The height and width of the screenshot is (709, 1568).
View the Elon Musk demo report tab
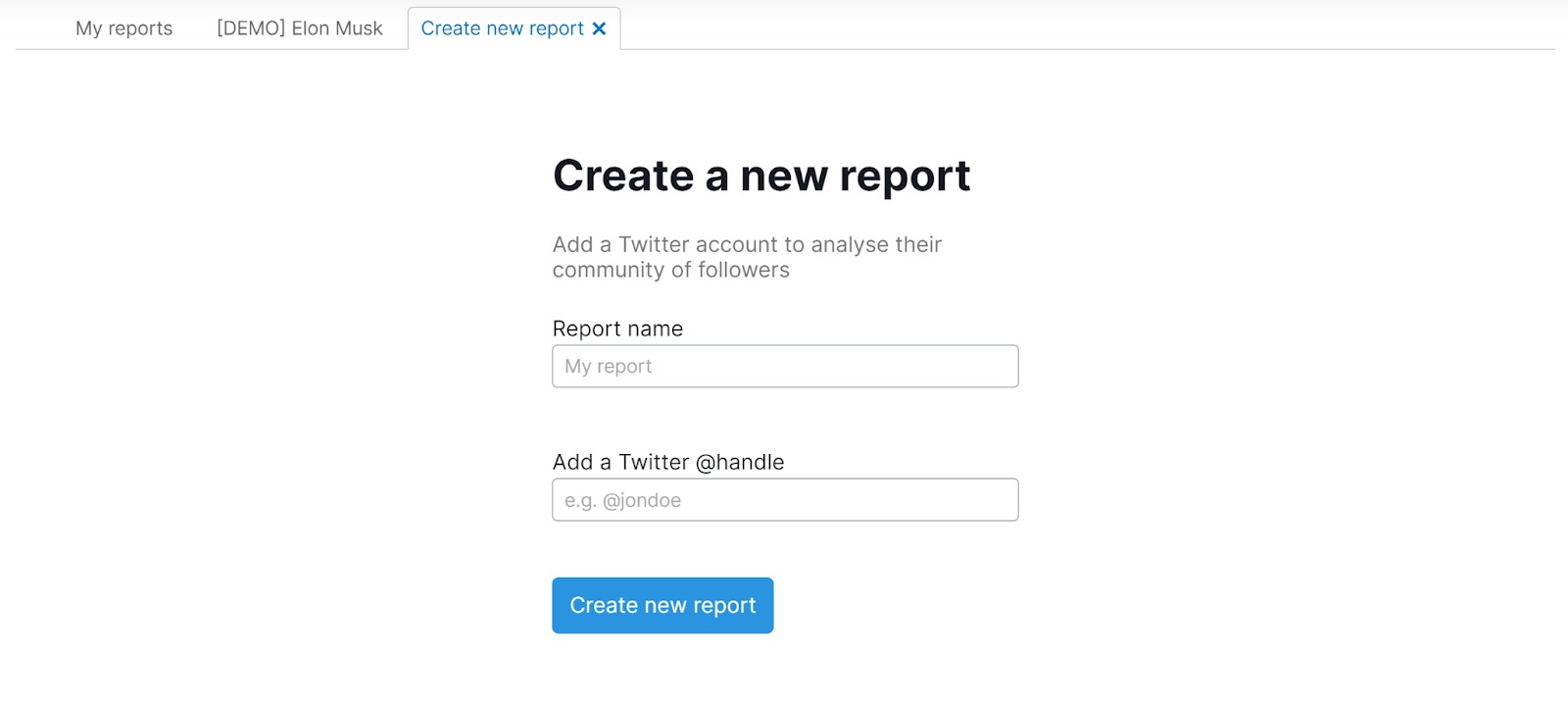[x=299, y=28]
